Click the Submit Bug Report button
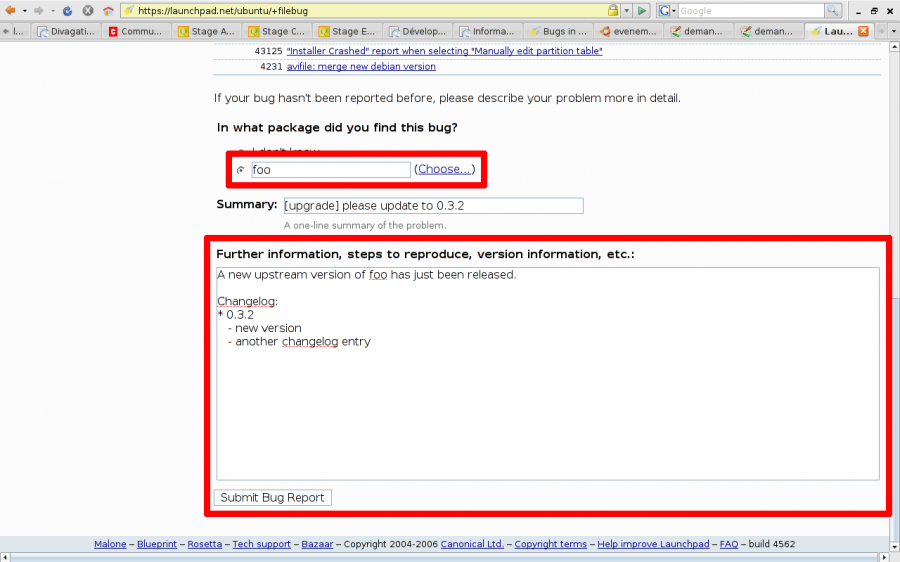Viewport: 900px width, 562px height. pyautogui.click(x=273, y=498)
